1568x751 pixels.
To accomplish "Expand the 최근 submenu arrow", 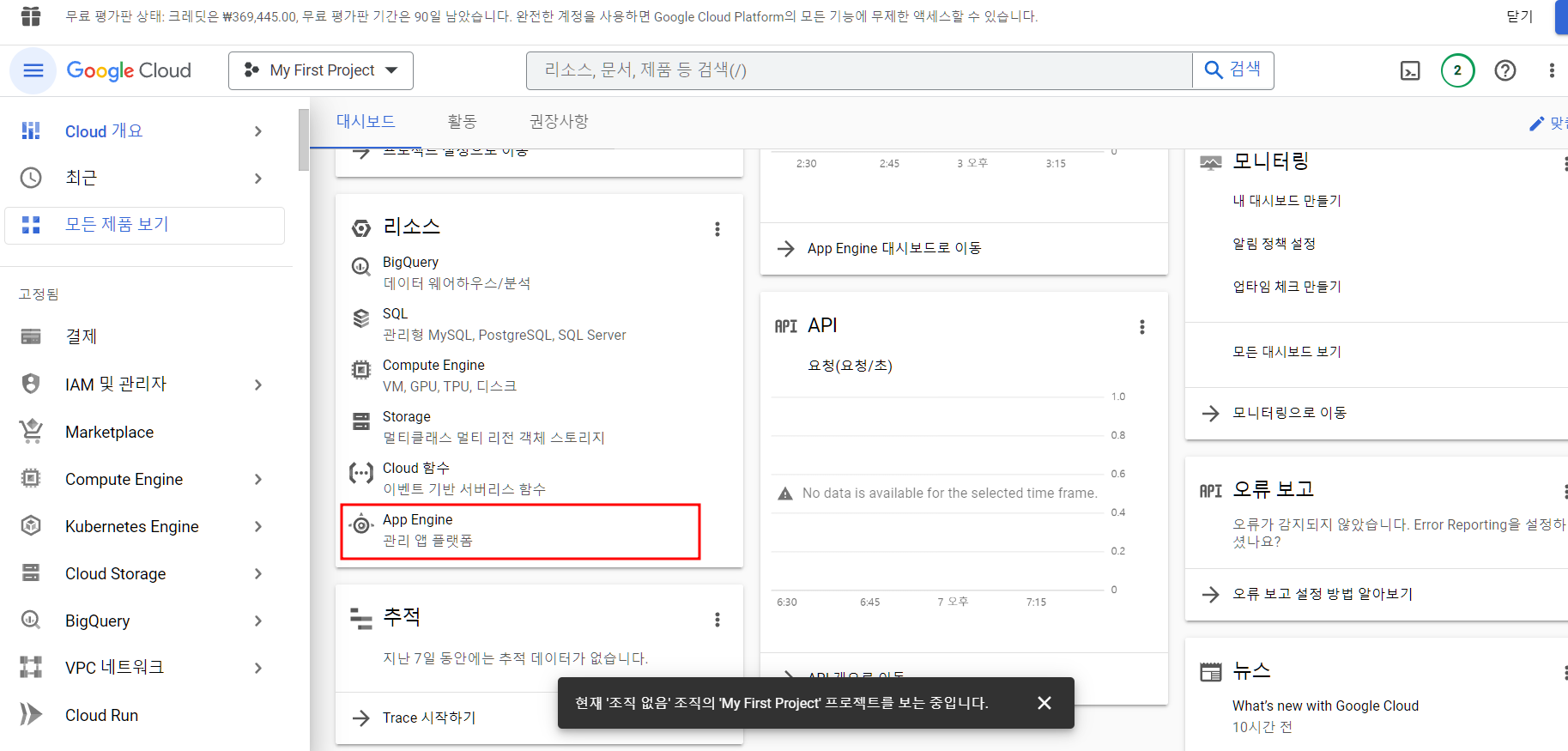I will click(258, 179).
